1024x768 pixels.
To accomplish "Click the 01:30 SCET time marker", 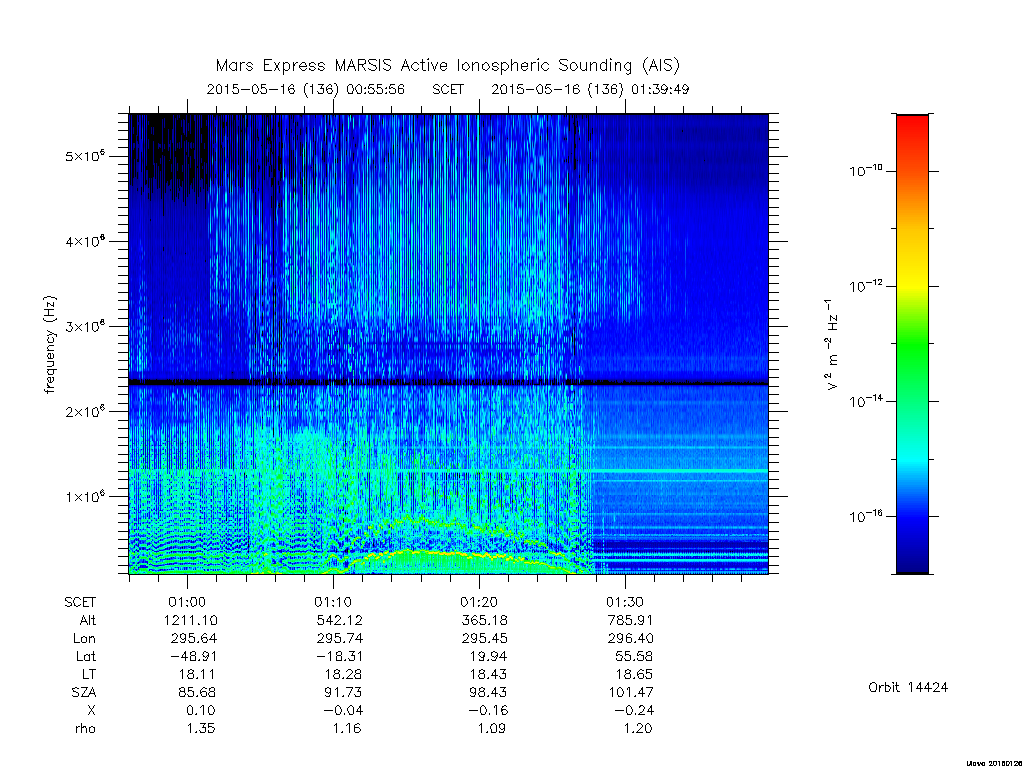I will [x=625, y=601].
